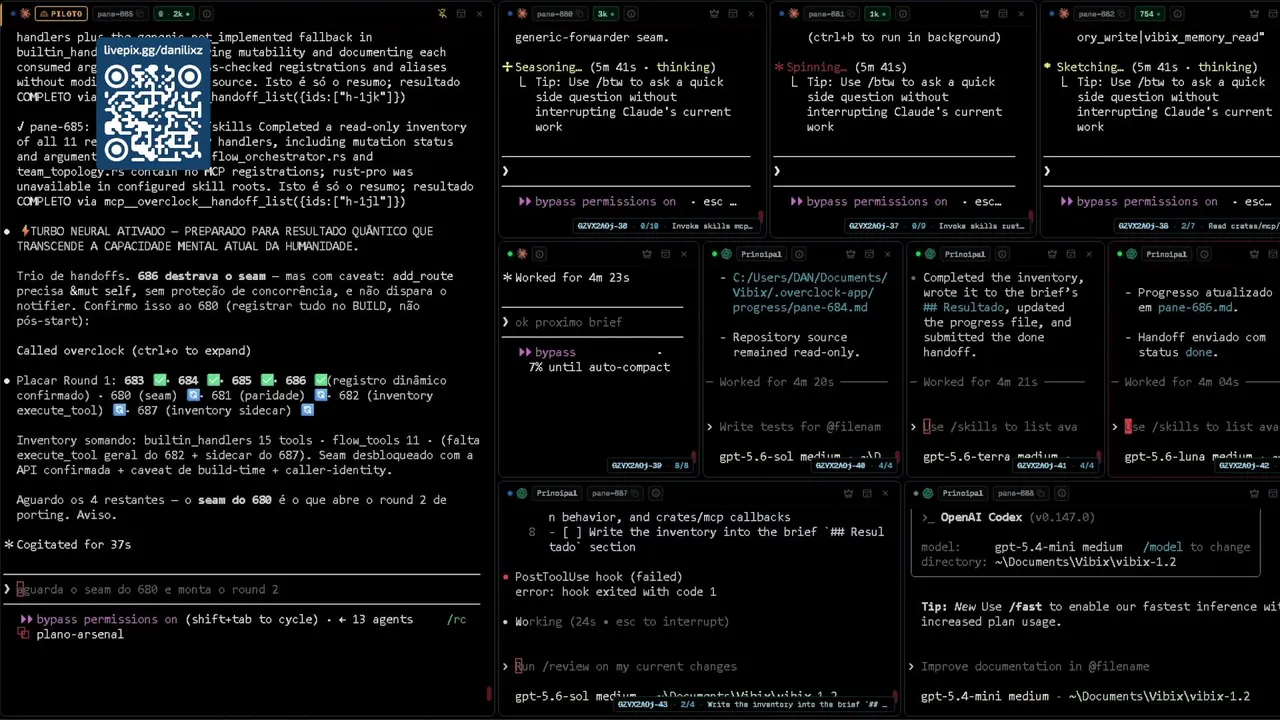Promote pane-688 using the crown icon
The image size is (1280, 720).
tap(1255, 493)
